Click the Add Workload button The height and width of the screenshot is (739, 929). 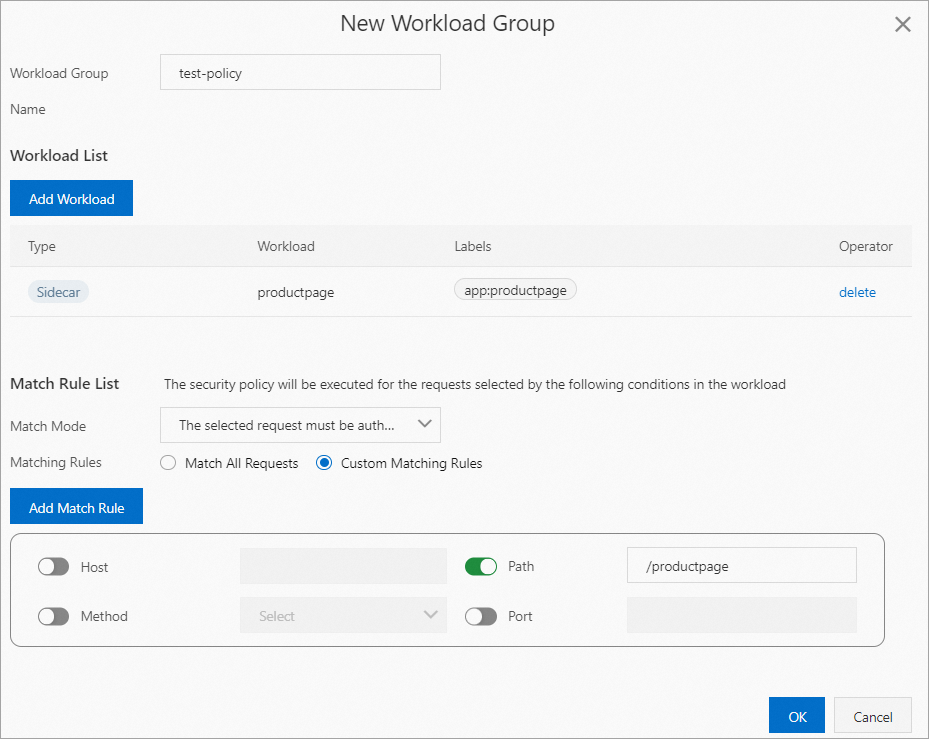(x=71, y=198)
